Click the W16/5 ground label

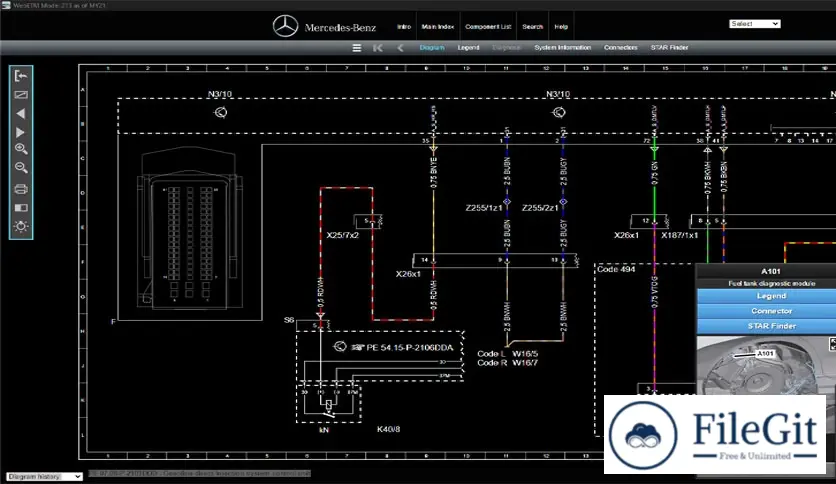point(525,353)
